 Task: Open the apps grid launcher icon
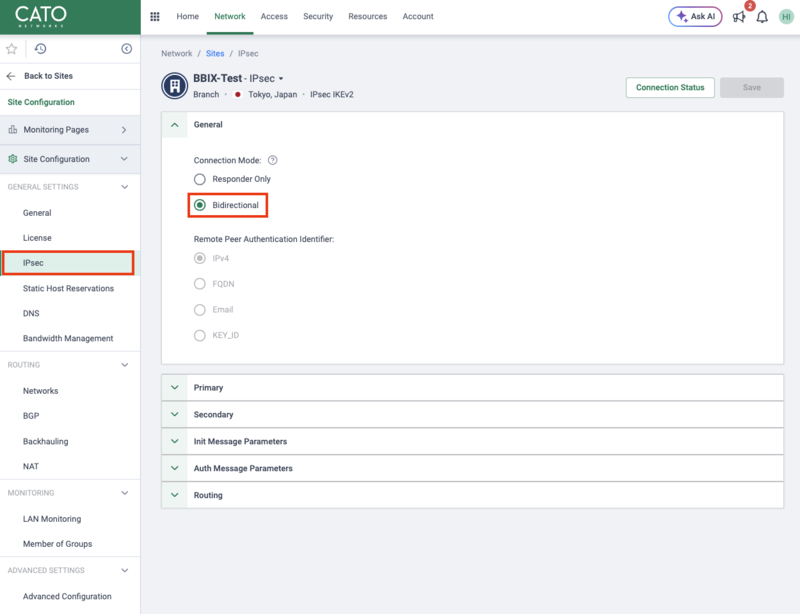[x=155, y=16]
